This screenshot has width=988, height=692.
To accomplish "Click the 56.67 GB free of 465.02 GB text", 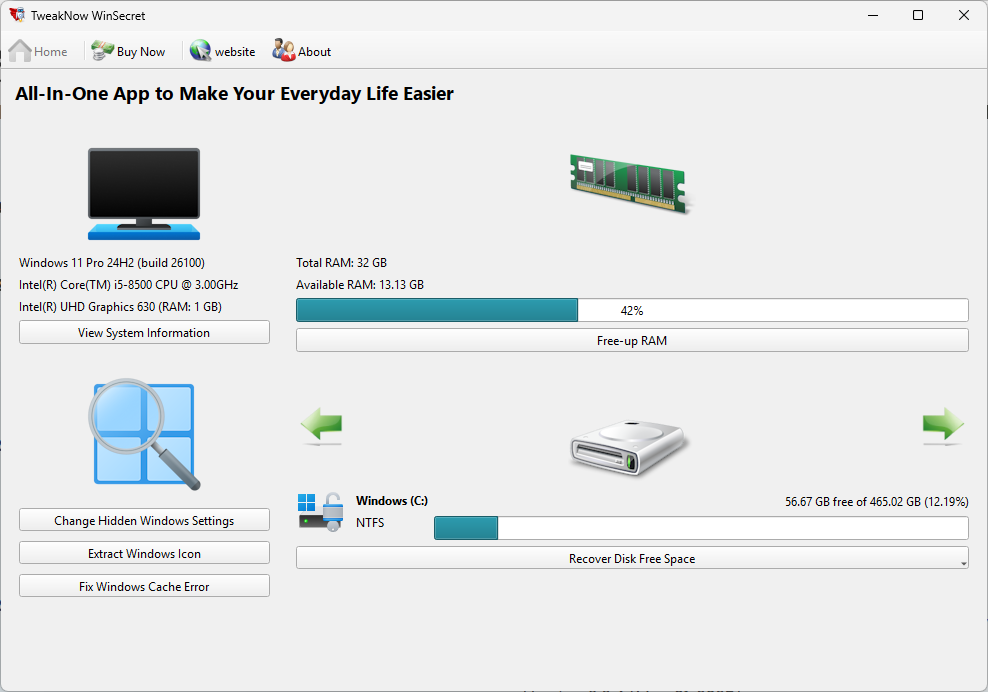I will click(876, 502).
